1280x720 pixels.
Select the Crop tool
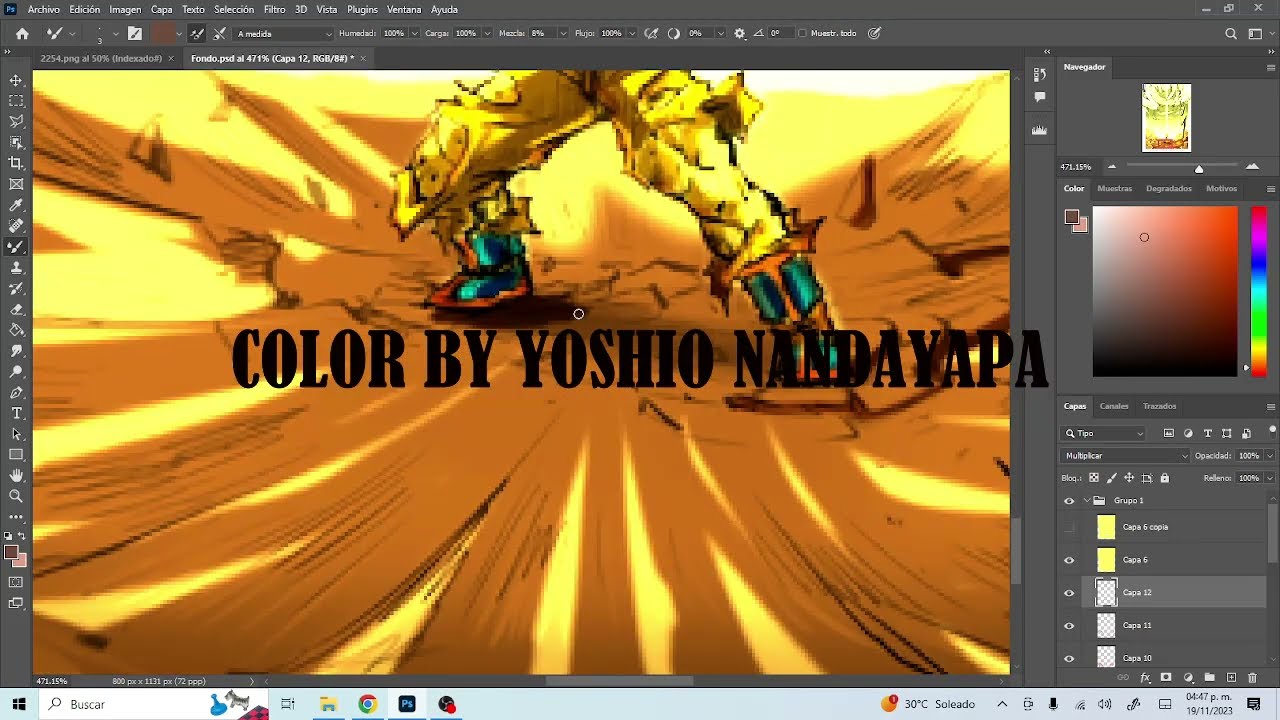[x=16, y=163]
